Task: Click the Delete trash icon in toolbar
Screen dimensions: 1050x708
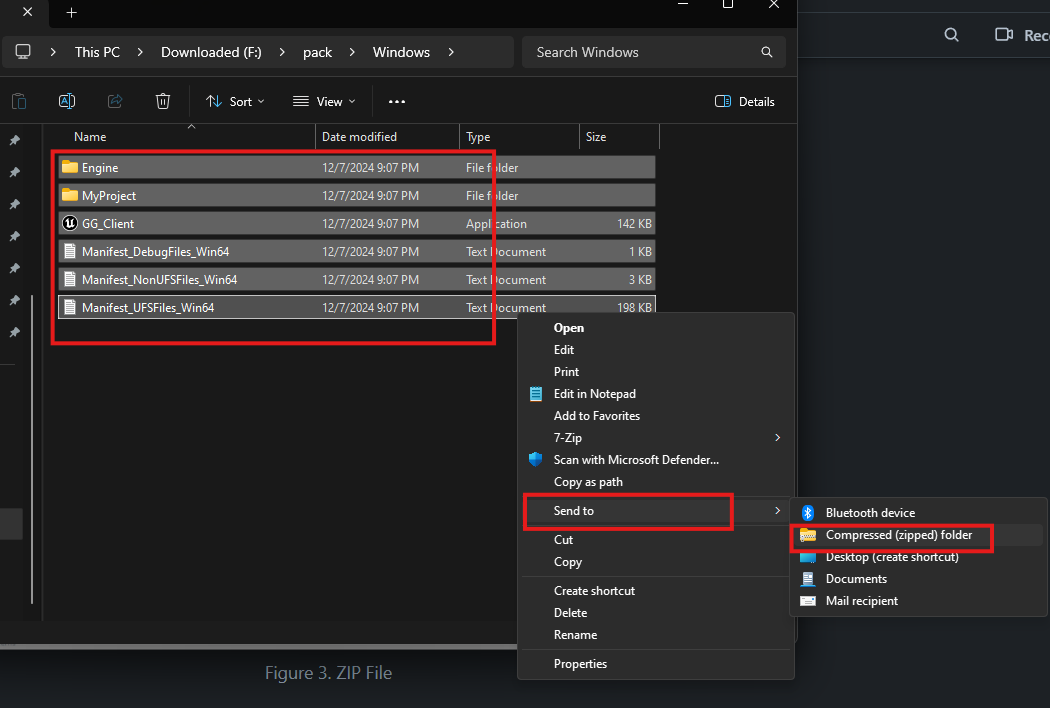Action: [163, 101]
